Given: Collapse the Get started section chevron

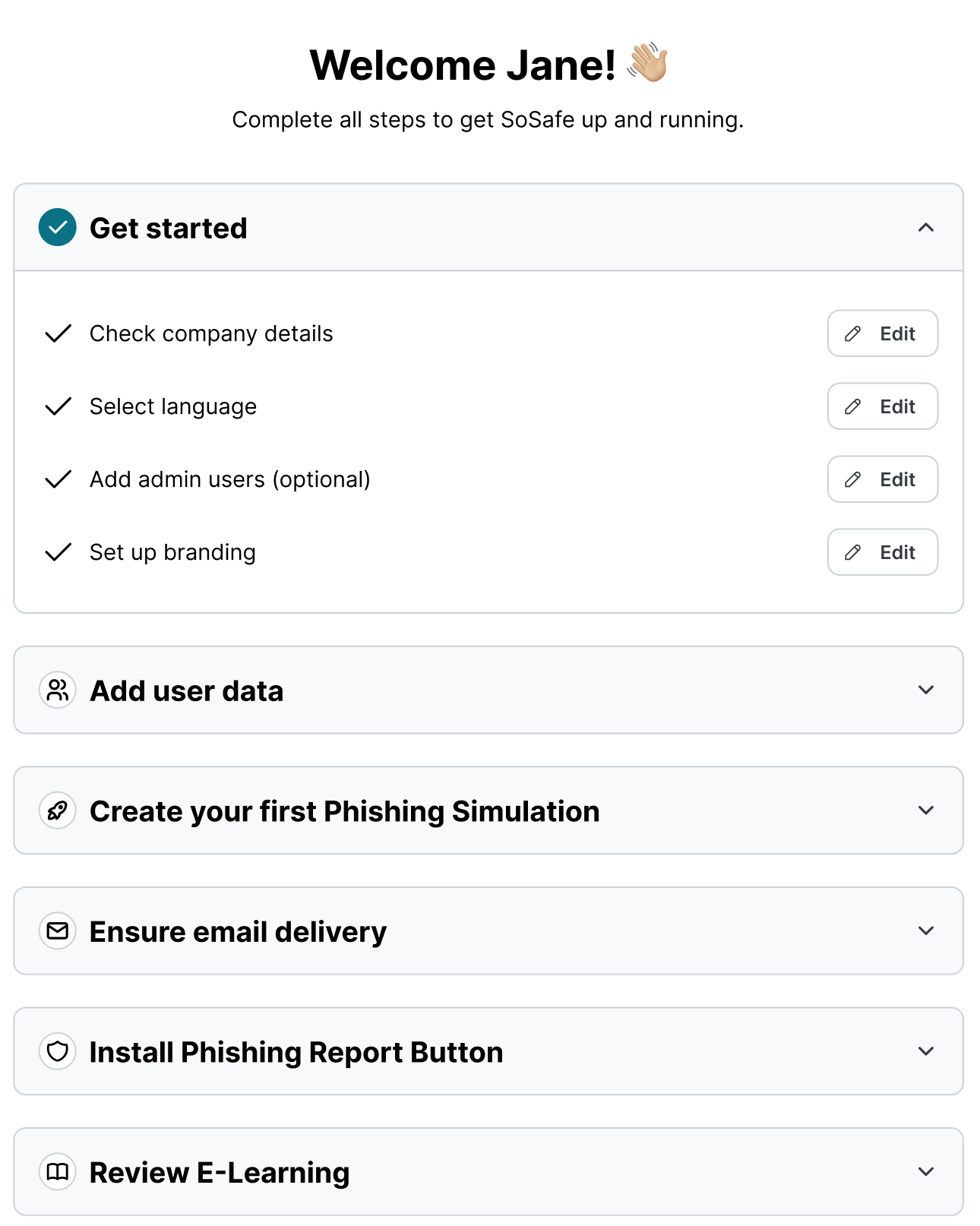Looking at the screenshot, I should [x=925, y=227].
